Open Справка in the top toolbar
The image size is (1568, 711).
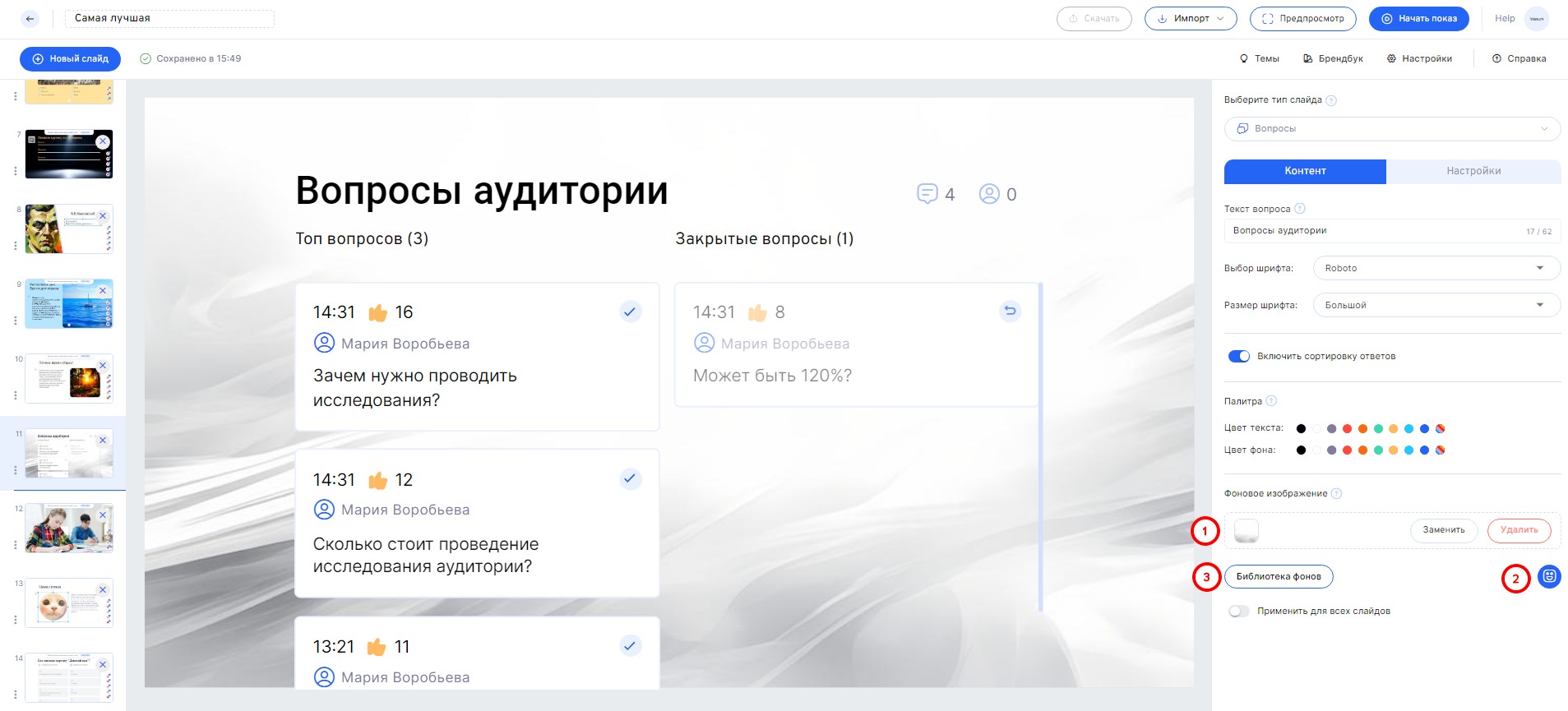click(x=1519, y=58)
